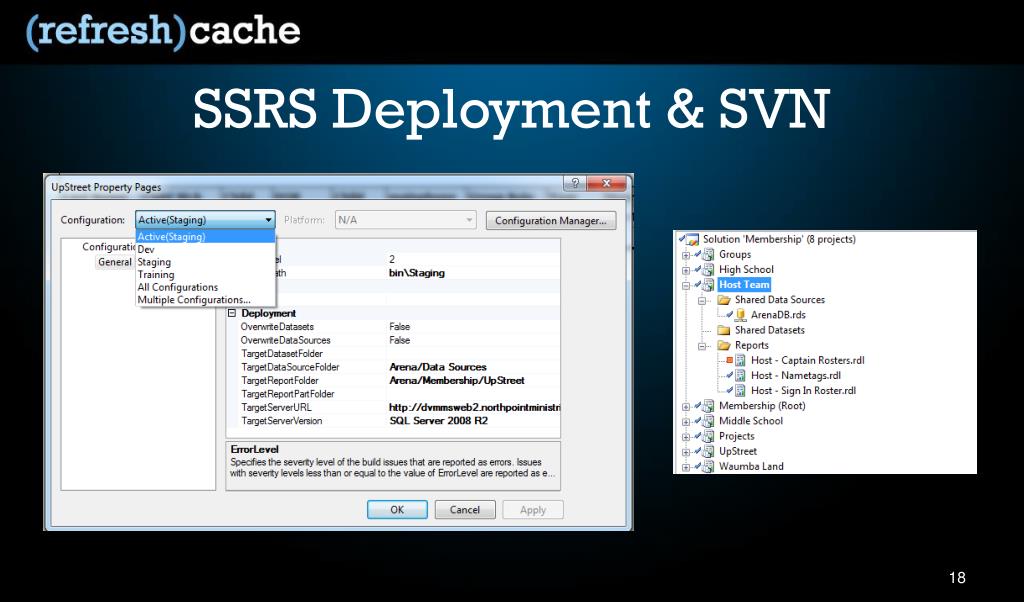Viewport: 1024px width, 602px height.
Task: Close the Configuration dropdown via its arrow
Action: tap(268, 220)
